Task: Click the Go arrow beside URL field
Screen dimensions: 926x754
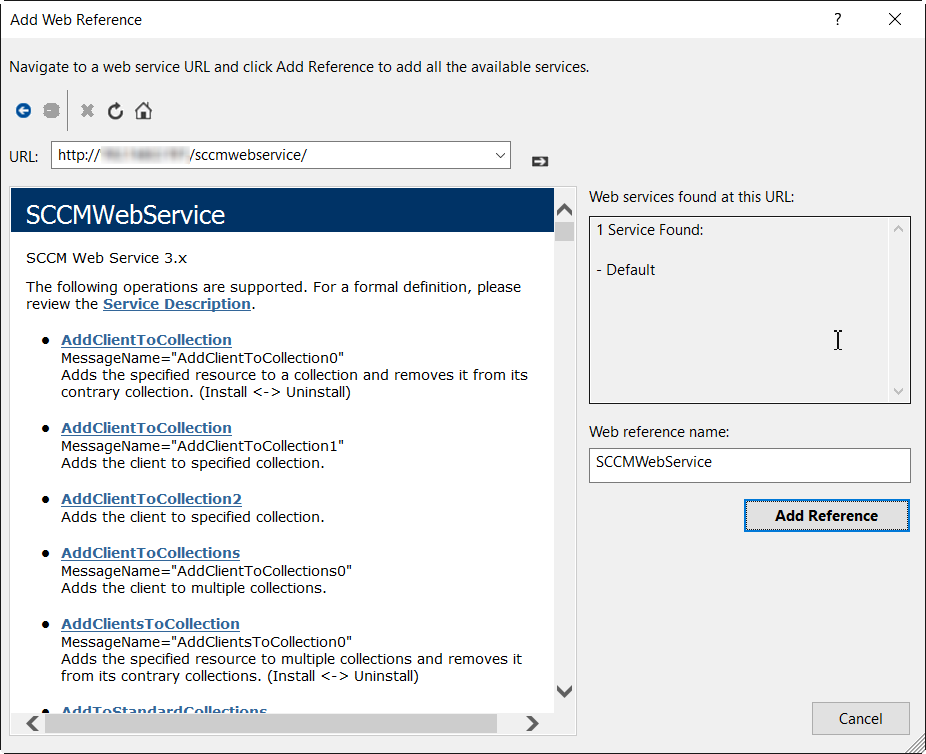Action: pos(540,161)
